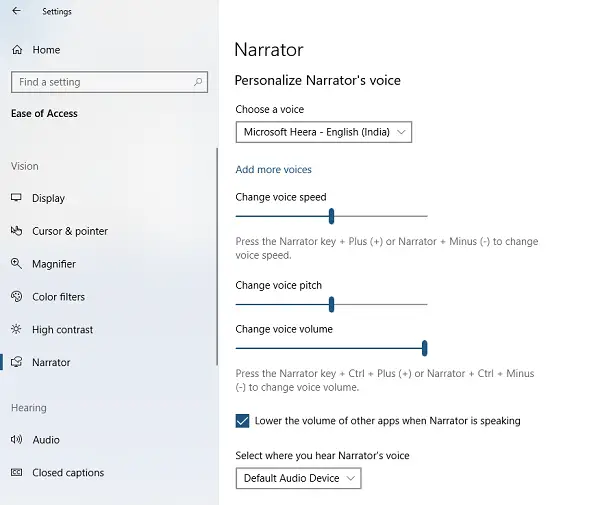Click the Magnifier sidebar icon
This screenshot has height=505, width=600.
pyautogui.click(x=16, y=264)
